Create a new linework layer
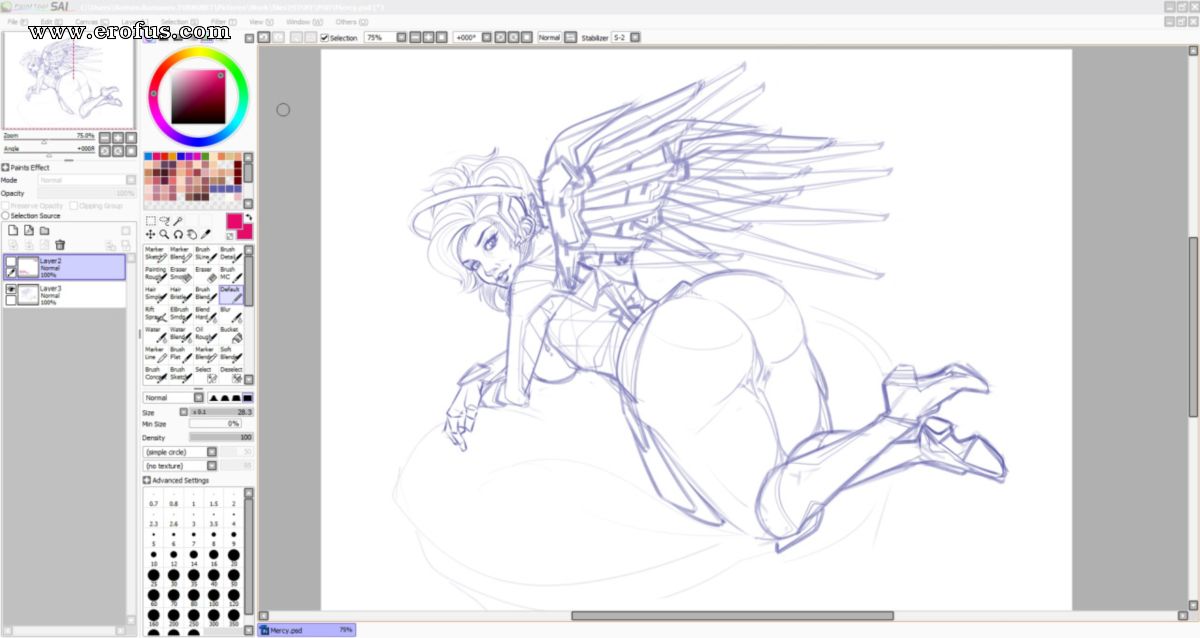 (29, 231)
